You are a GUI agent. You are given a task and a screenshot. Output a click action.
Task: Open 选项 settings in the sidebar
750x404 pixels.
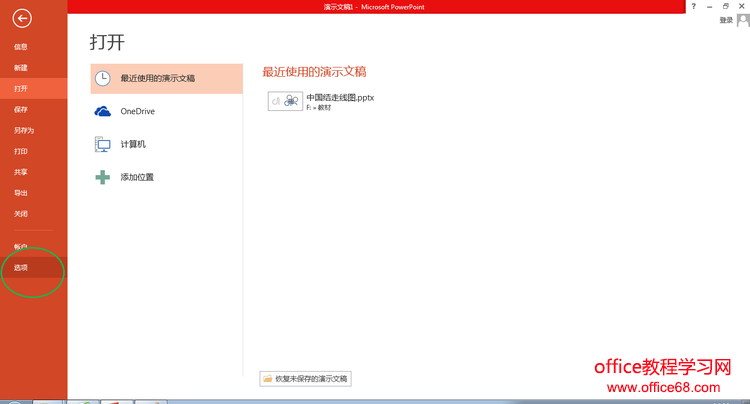pyautogui.click(x=21, y=268)
